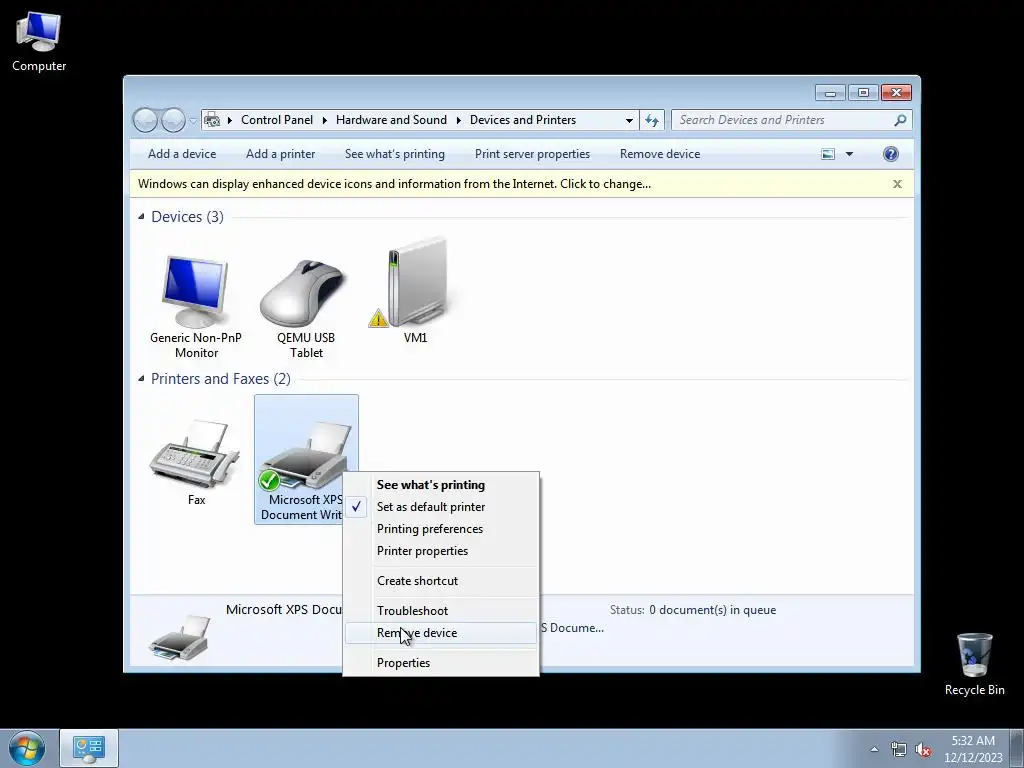
Task: Click the address bar location icon
Action: point(212,120)
